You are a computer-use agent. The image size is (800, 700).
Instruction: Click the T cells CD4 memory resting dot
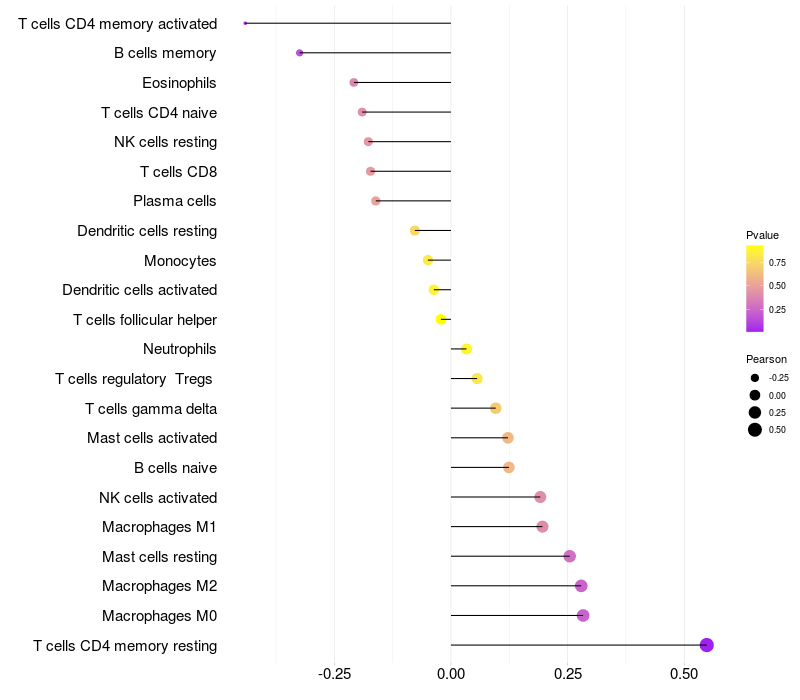(706, 645)
